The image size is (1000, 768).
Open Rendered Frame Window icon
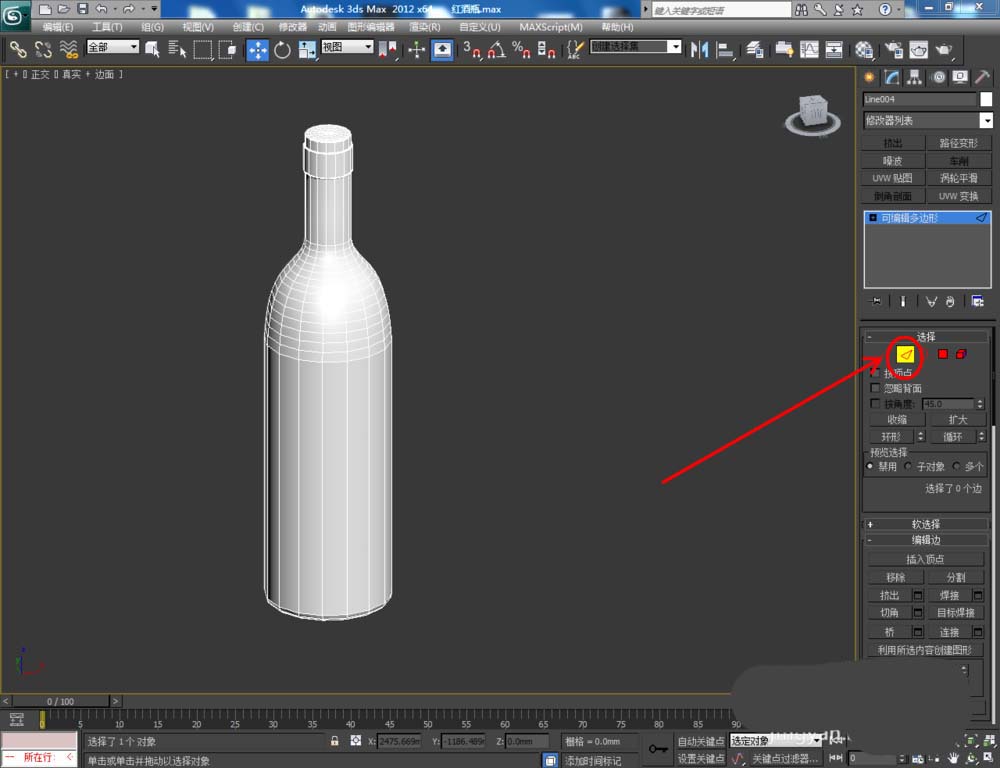pyautogui.click(x=918, y=49)
